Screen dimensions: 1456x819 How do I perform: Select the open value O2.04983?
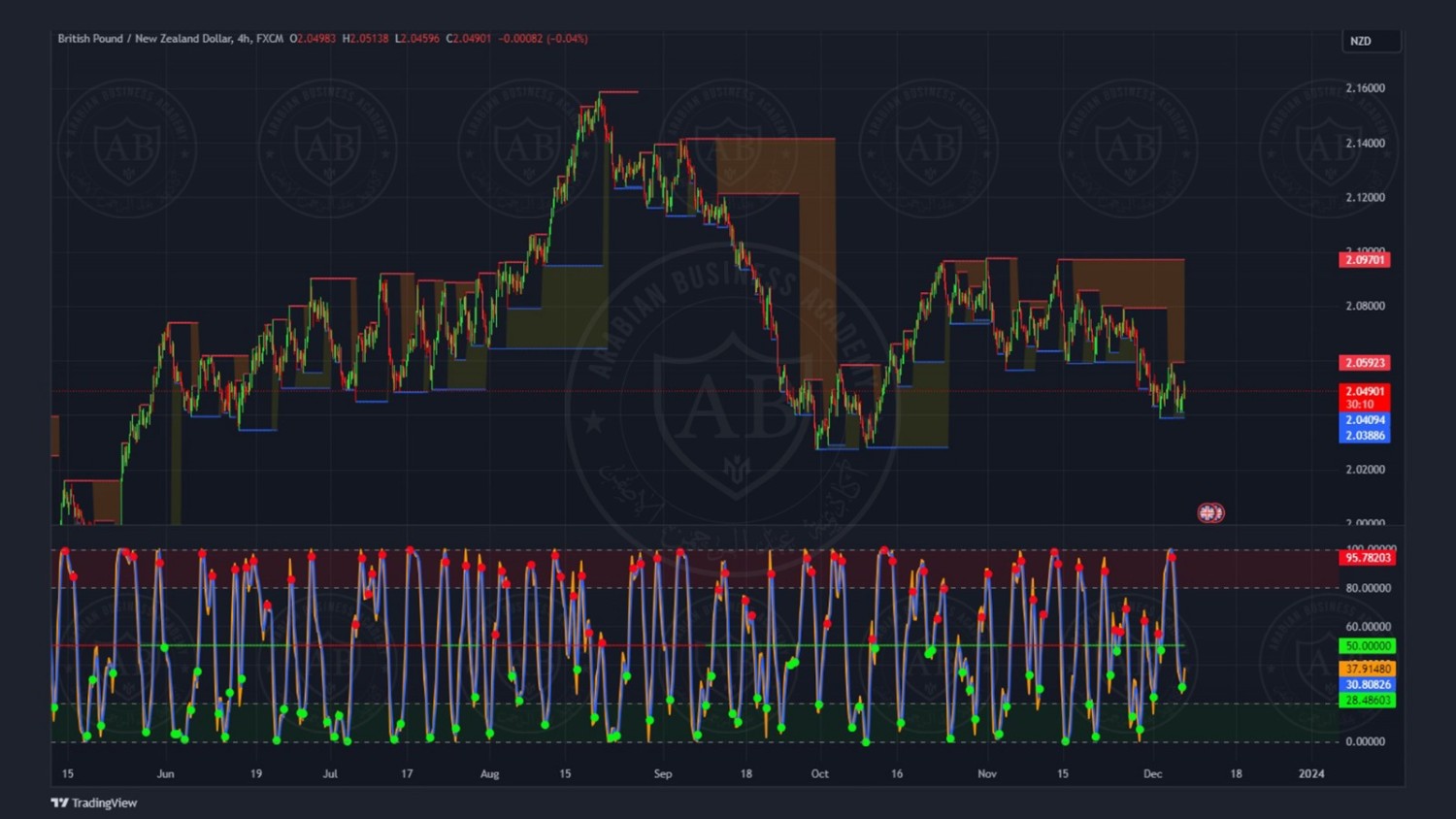[313, 39]
